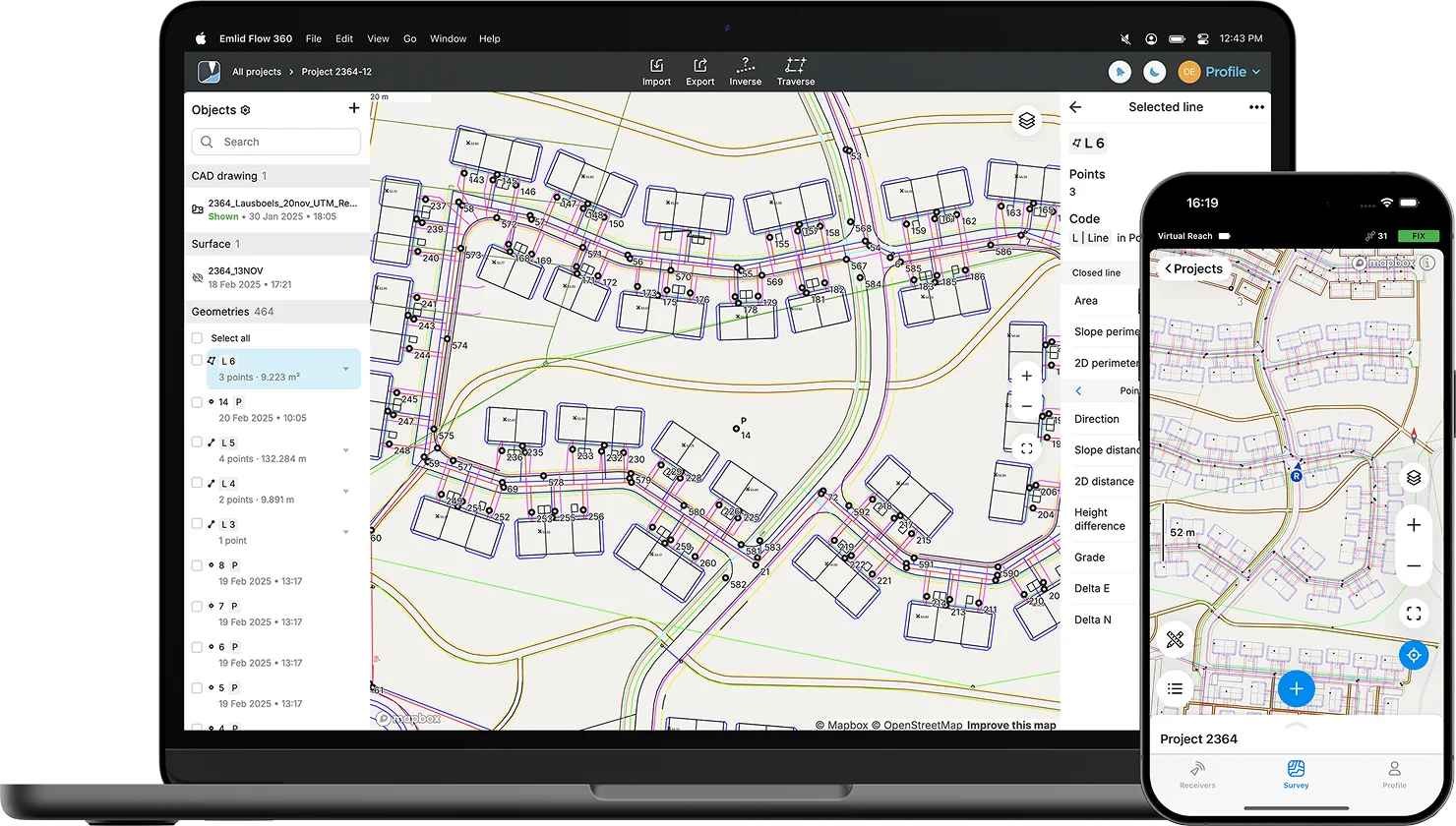Click the Import toolbar icon
The height and width of the screenshot is (826, 1456).
click(656, 71)
